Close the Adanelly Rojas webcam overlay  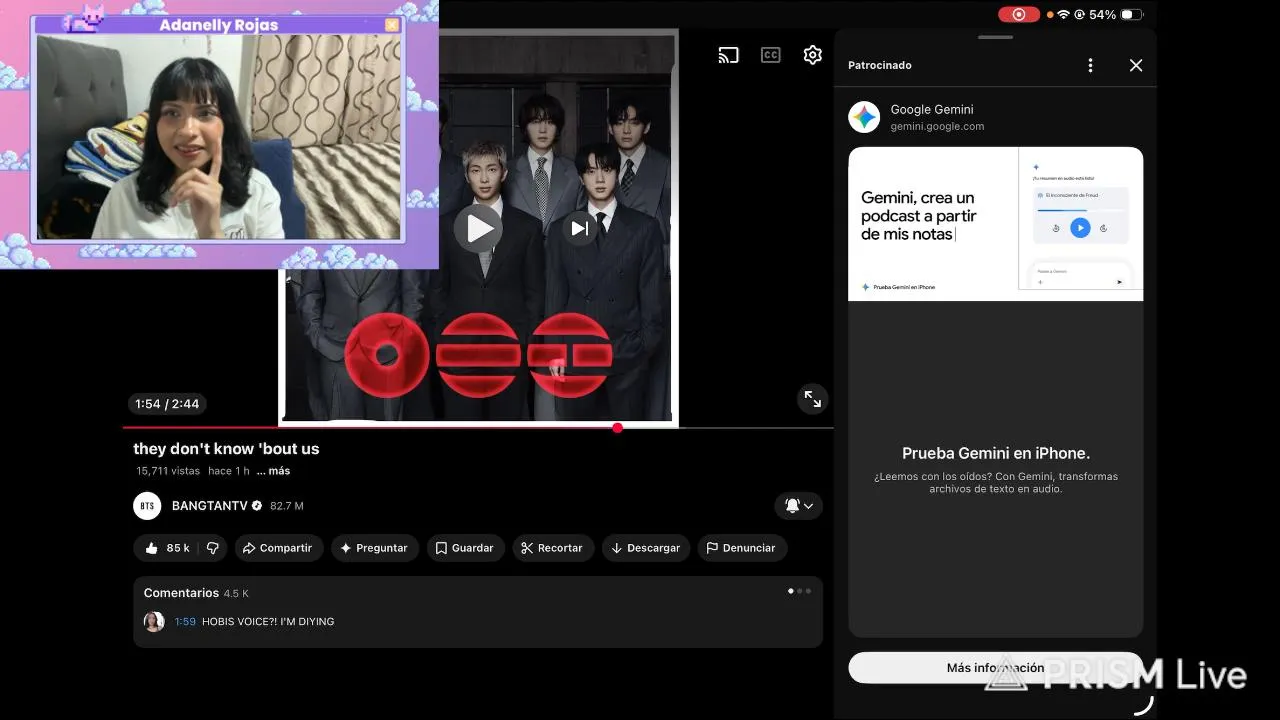(392, 25)
